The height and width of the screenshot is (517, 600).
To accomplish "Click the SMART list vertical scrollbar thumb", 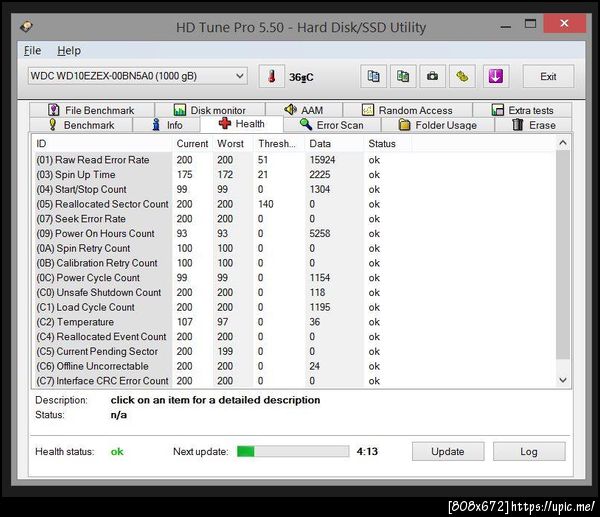I will click(x=562, y=255).
